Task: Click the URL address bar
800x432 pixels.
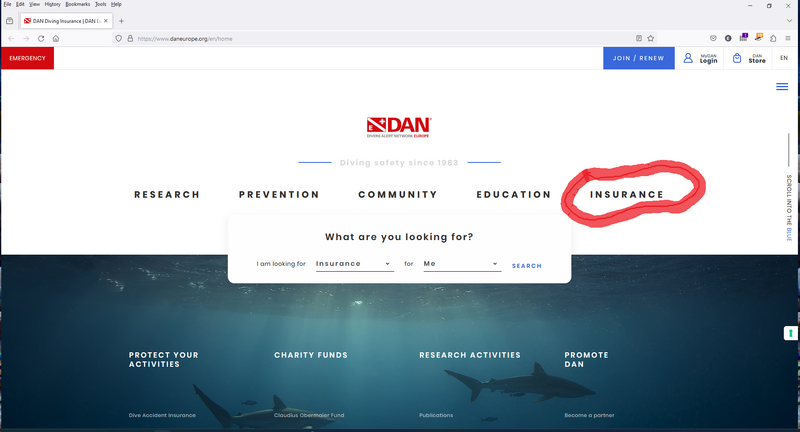Action: 380,38
